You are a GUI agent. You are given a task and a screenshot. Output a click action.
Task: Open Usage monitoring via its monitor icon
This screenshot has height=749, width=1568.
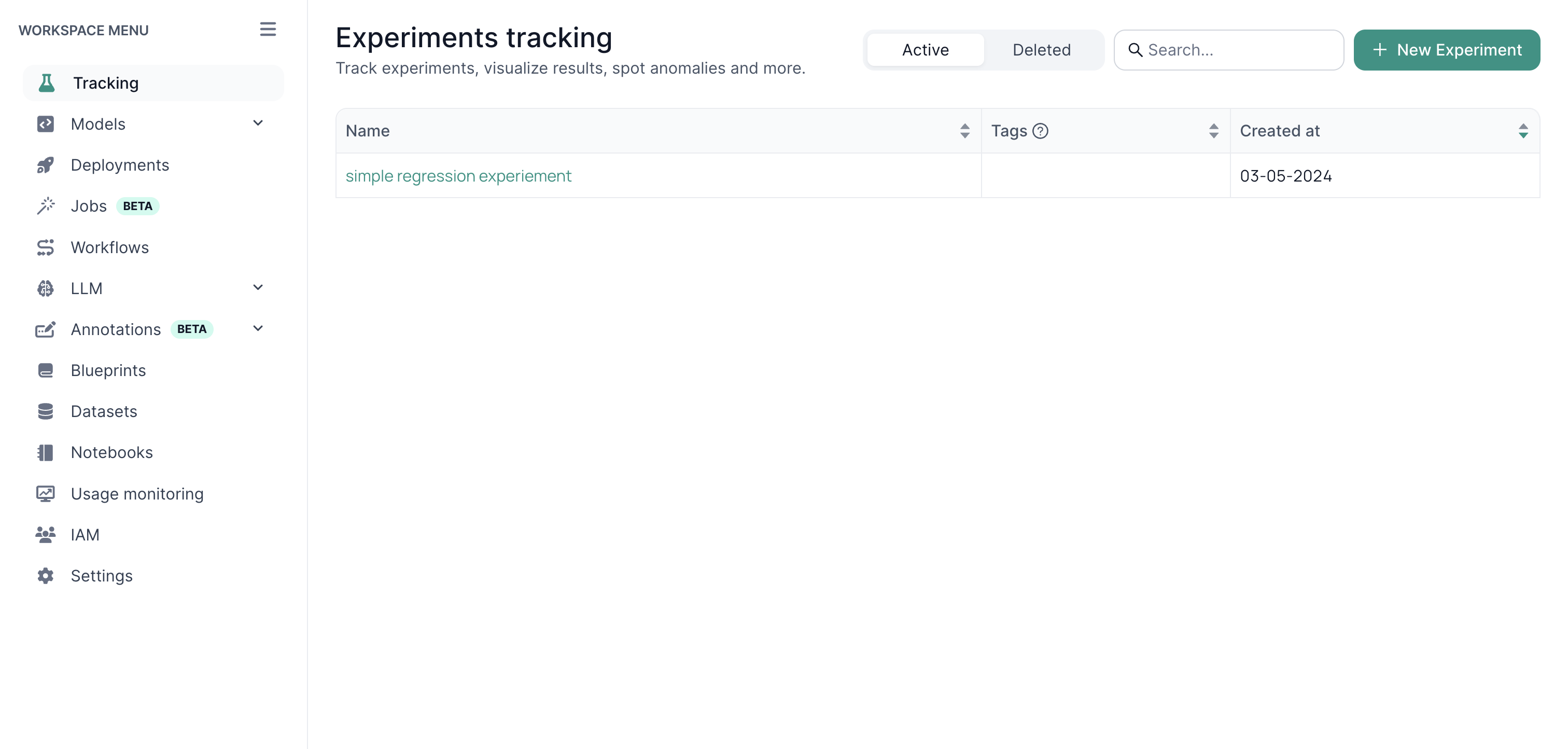click(x=46, y=493)
